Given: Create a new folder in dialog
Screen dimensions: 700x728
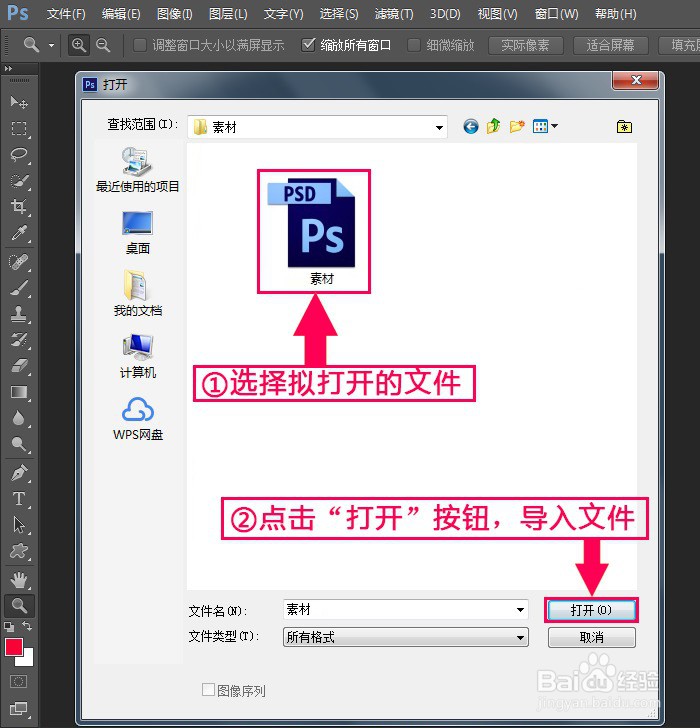Looking at the screenshot, I should [x=516, y=126].
